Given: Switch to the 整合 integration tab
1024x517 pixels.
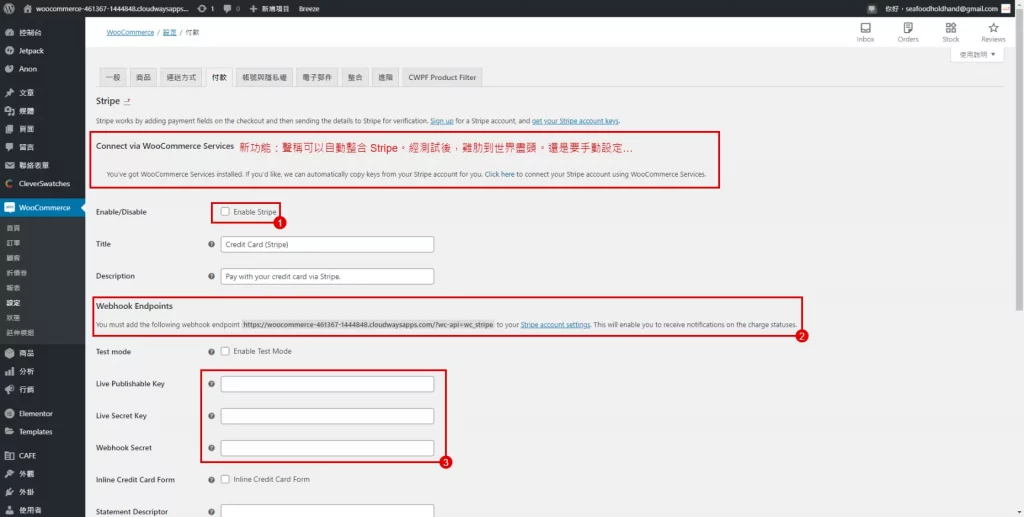Looking at the screenshot, I should [355, 77].
